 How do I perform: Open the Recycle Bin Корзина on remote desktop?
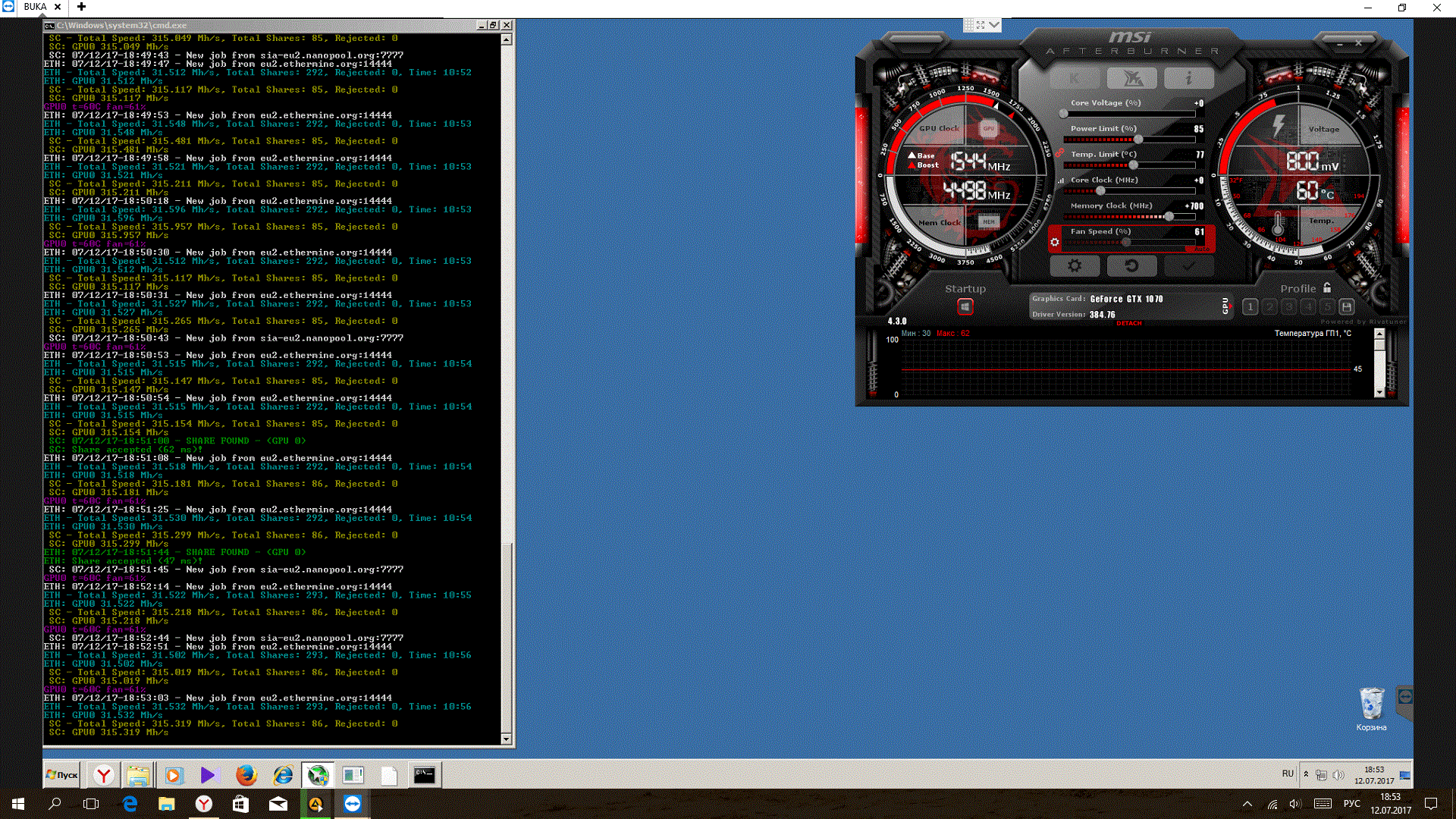[1371, 710]
